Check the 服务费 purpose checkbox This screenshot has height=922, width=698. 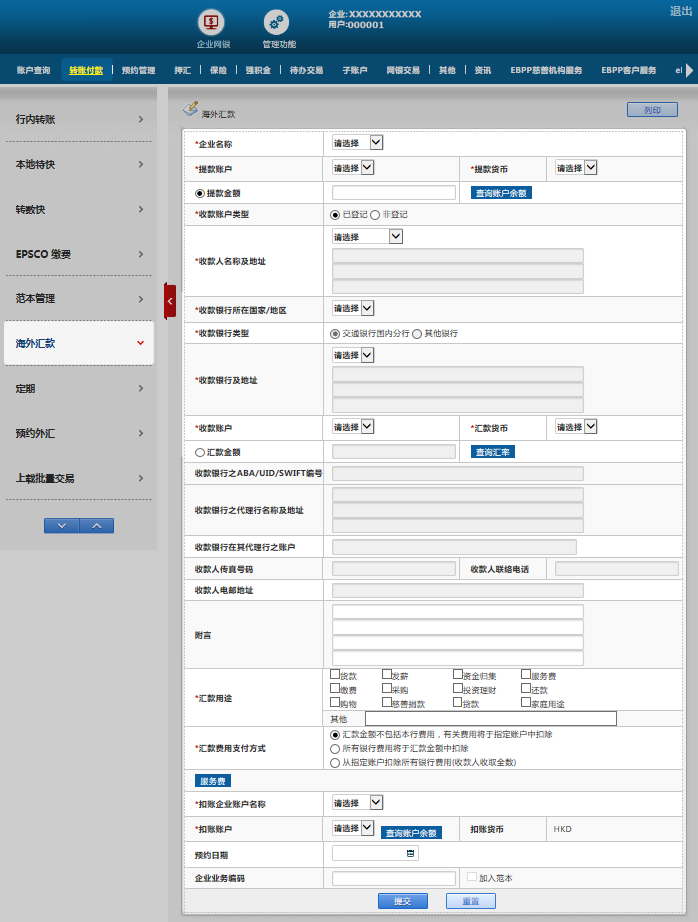click(525, 675)
